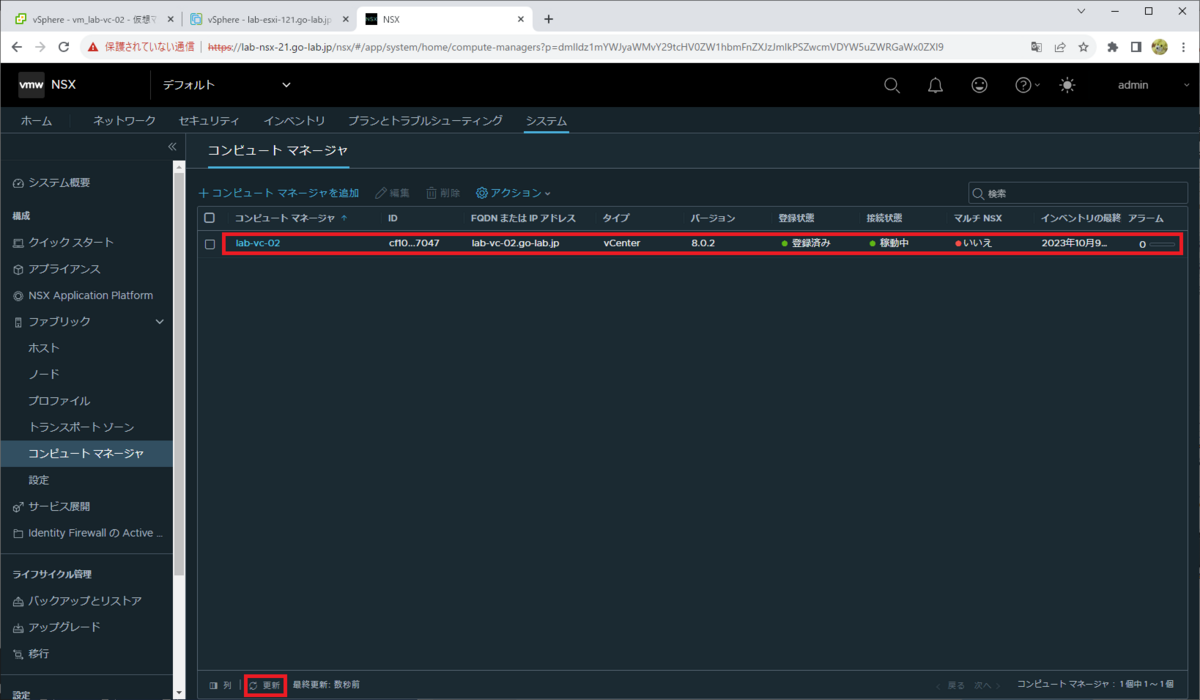1200x700 pixels.
Task: Open a new browser tab
Action: (x=548, y=19)
